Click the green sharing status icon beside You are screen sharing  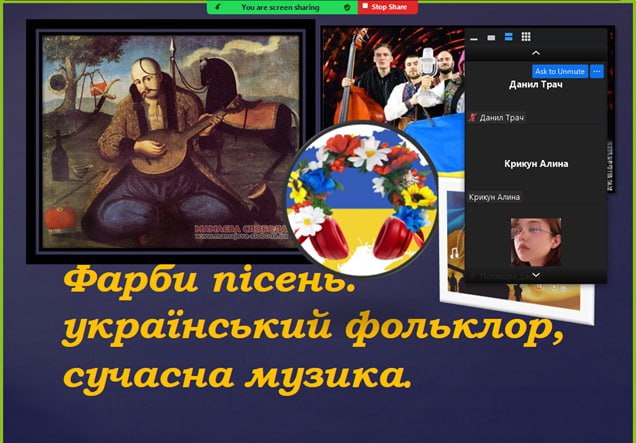click(x=218, y=7)
